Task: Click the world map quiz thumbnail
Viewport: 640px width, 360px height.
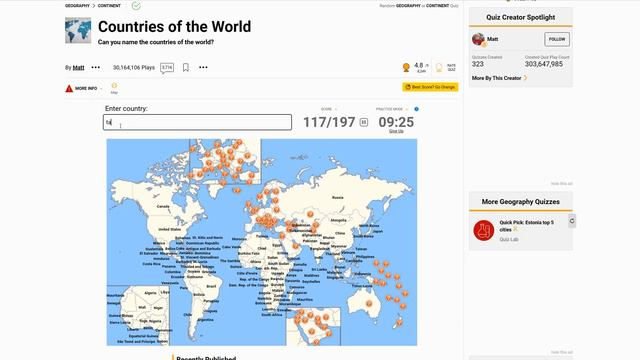Action: pyautogui.click(x=78, y=30)
